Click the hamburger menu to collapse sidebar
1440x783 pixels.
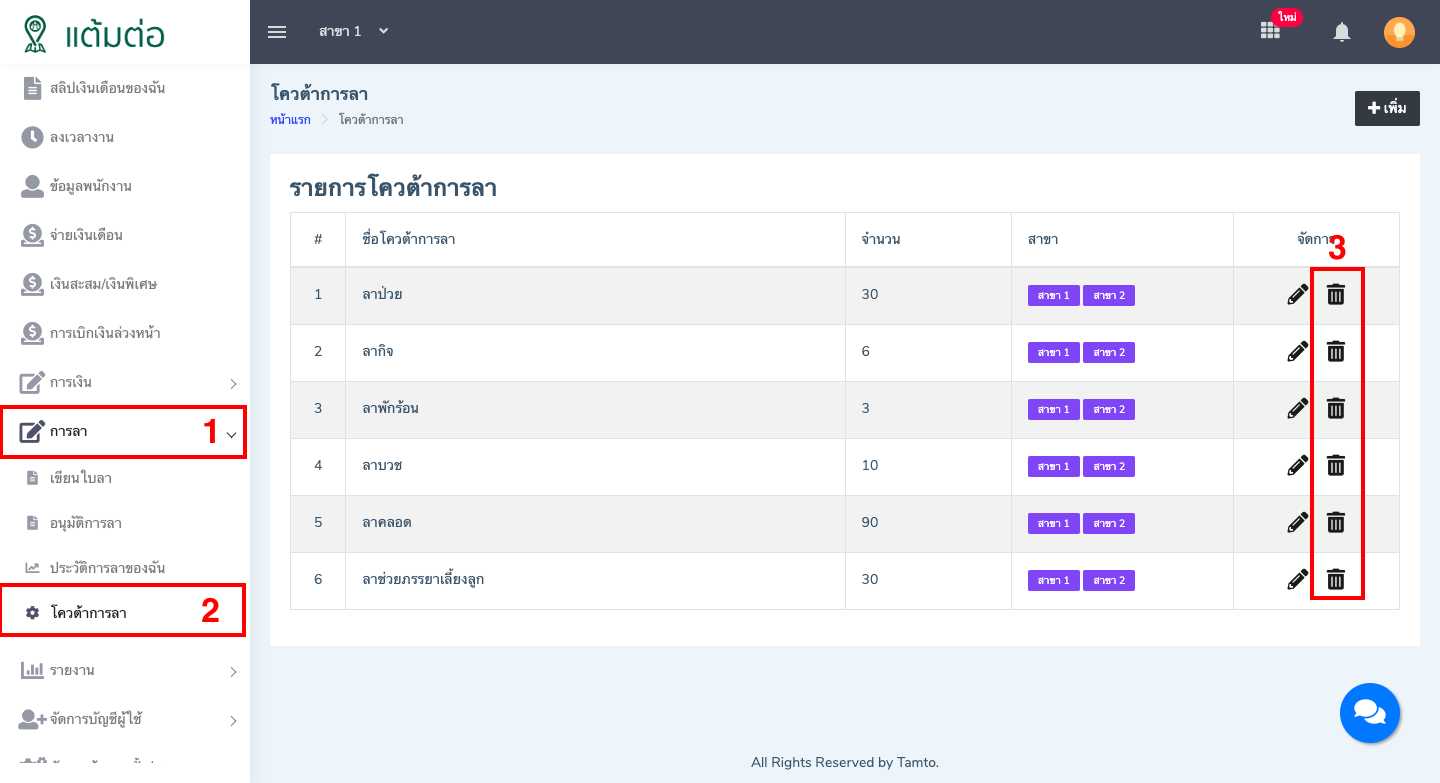coord(277,31)
